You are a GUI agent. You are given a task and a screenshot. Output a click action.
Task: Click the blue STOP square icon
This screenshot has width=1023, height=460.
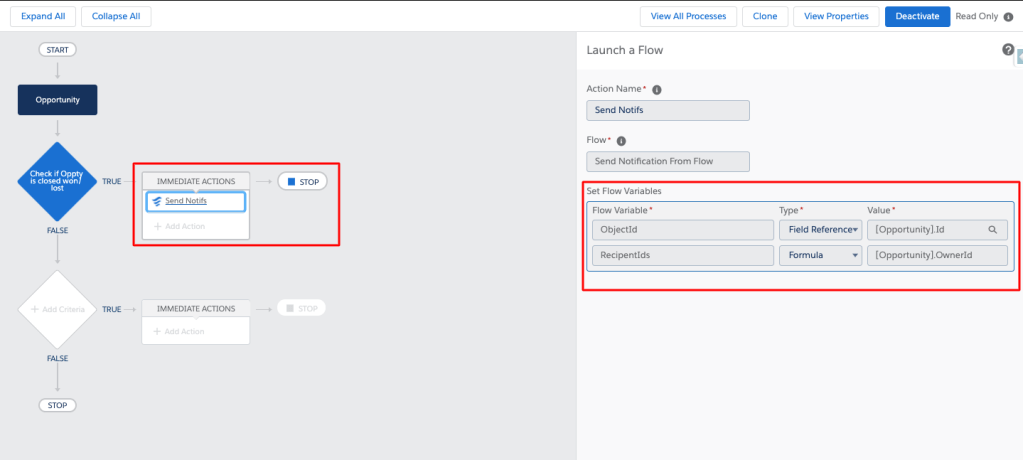pos(291,182)
